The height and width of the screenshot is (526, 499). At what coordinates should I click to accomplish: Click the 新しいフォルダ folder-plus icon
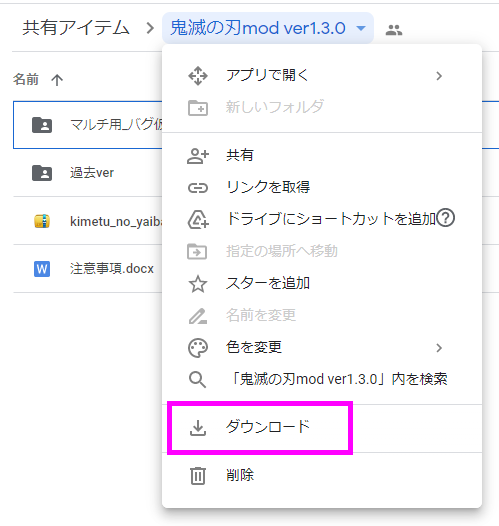(198, 108)
